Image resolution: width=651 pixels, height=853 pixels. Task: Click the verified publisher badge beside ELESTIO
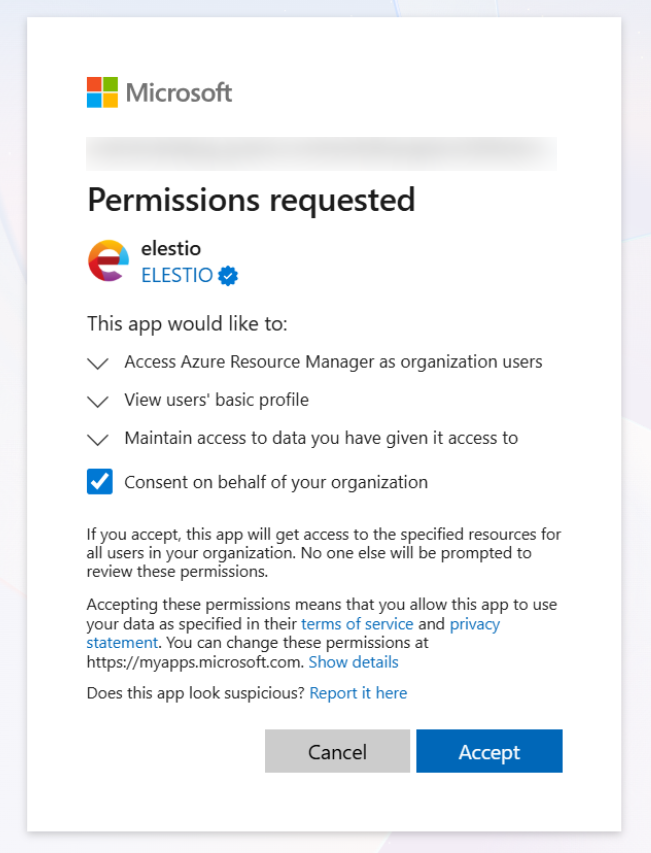point(227,276)
